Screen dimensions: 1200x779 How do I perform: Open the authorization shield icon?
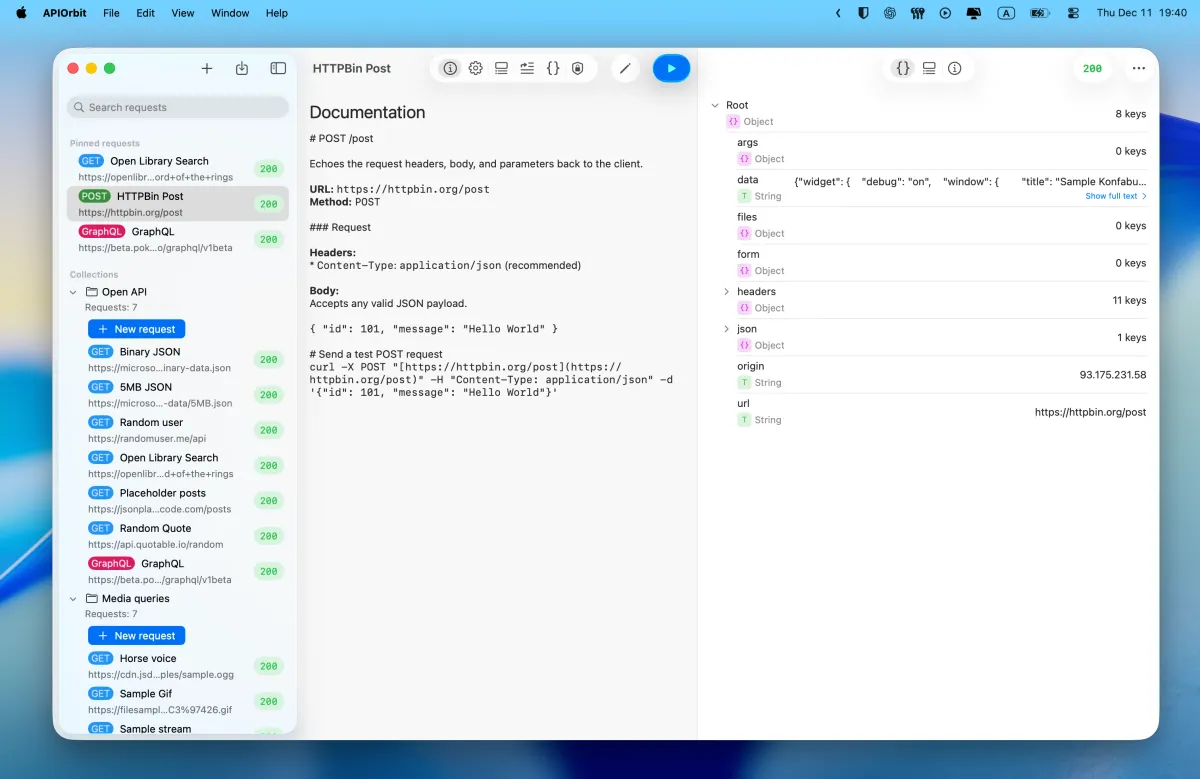pyautogui.click(x=578, y=68)
